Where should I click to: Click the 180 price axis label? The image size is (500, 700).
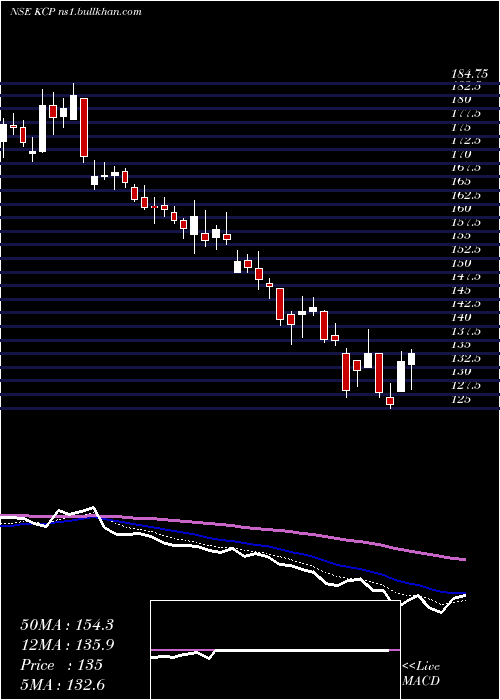pos(460,100)
